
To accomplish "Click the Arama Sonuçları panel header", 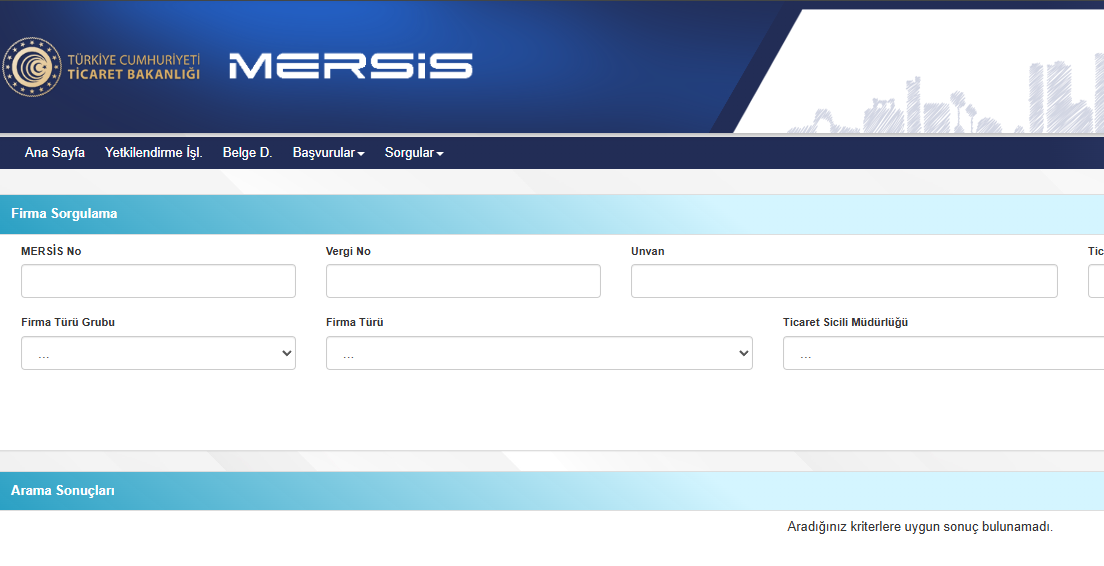I will click(552, 491).
